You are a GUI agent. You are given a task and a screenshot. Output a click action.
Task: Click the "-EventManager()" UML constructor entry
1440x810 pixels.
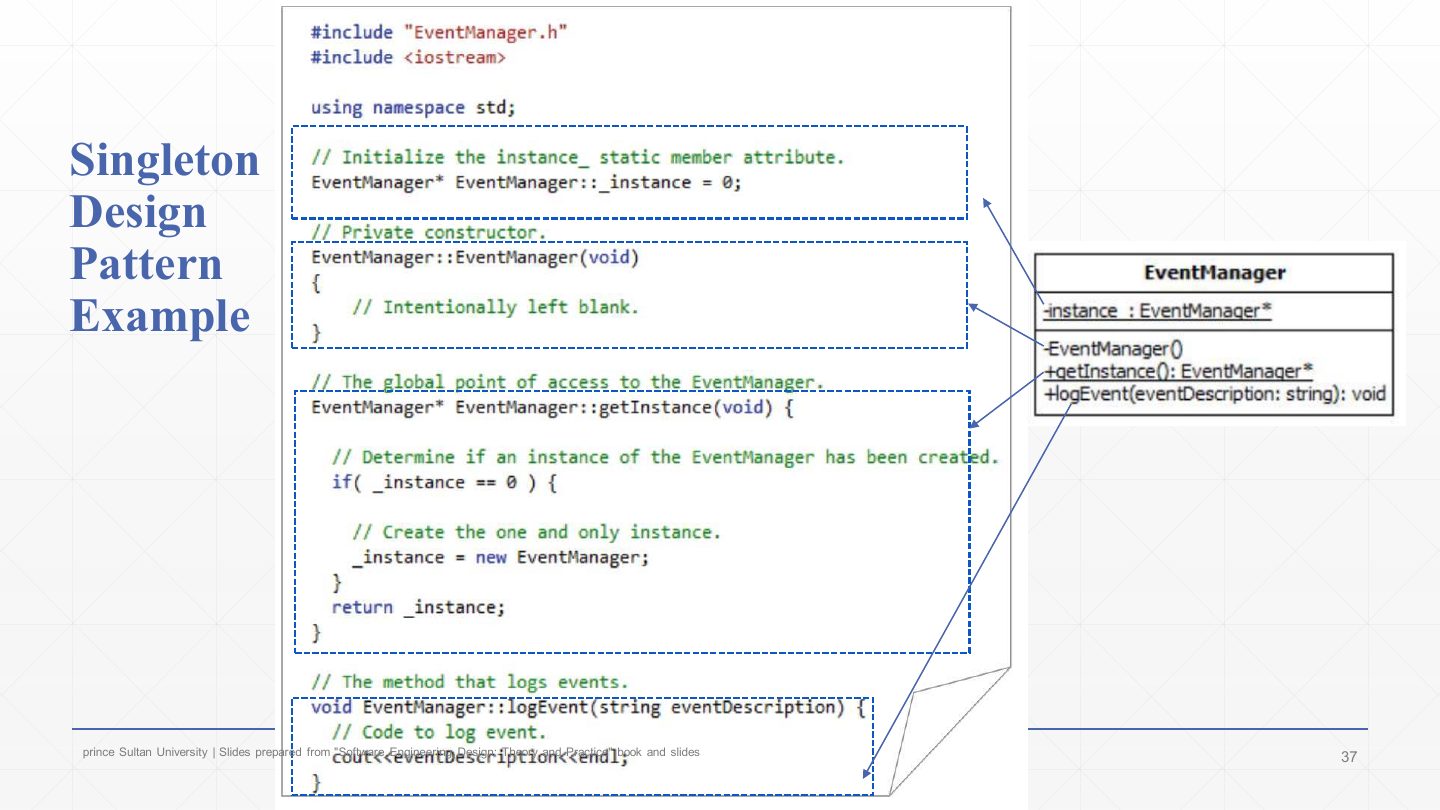click(x=1112, y=349)
